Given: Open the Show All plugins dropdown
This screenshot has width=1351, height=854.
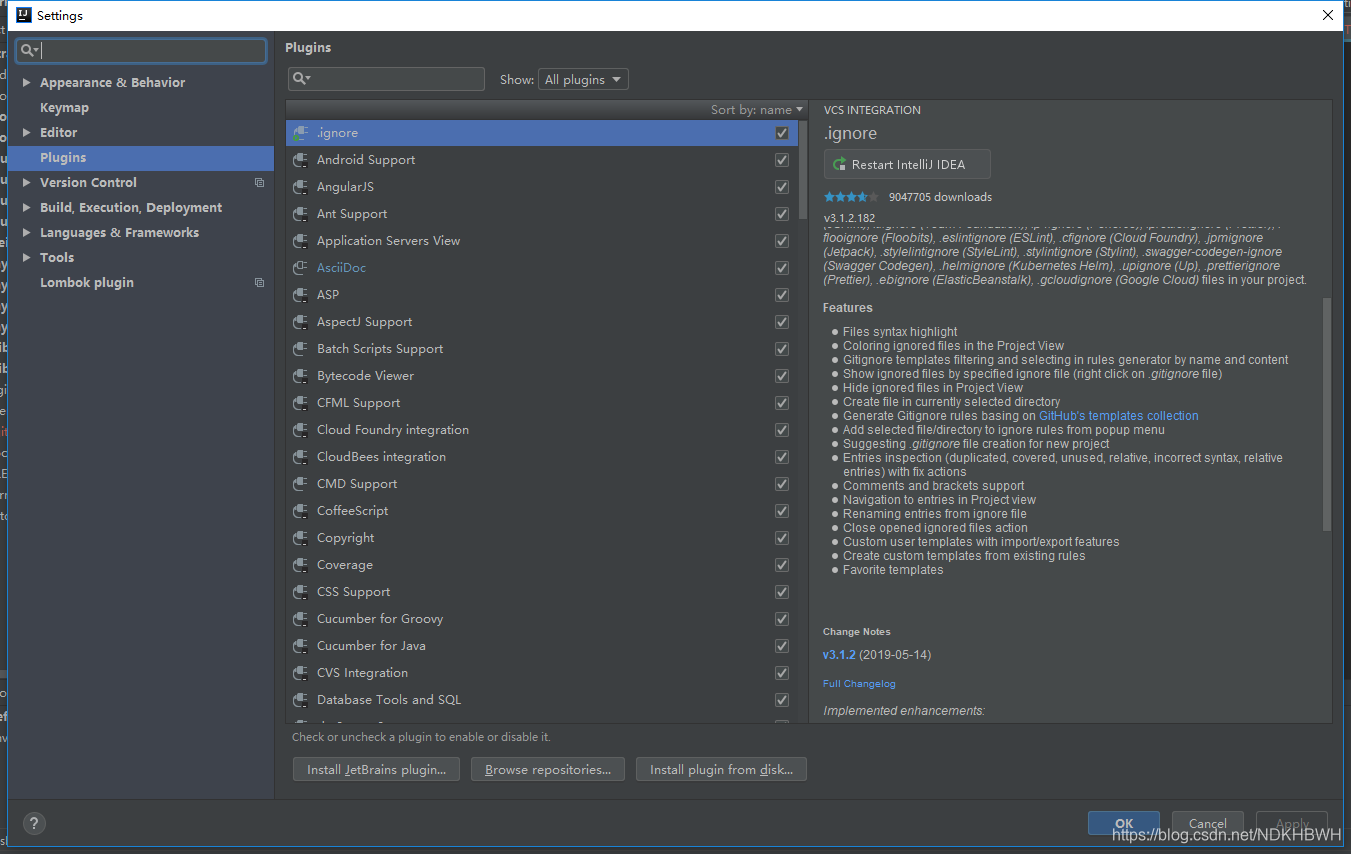Looking at the screenshot, I should 583,80.
